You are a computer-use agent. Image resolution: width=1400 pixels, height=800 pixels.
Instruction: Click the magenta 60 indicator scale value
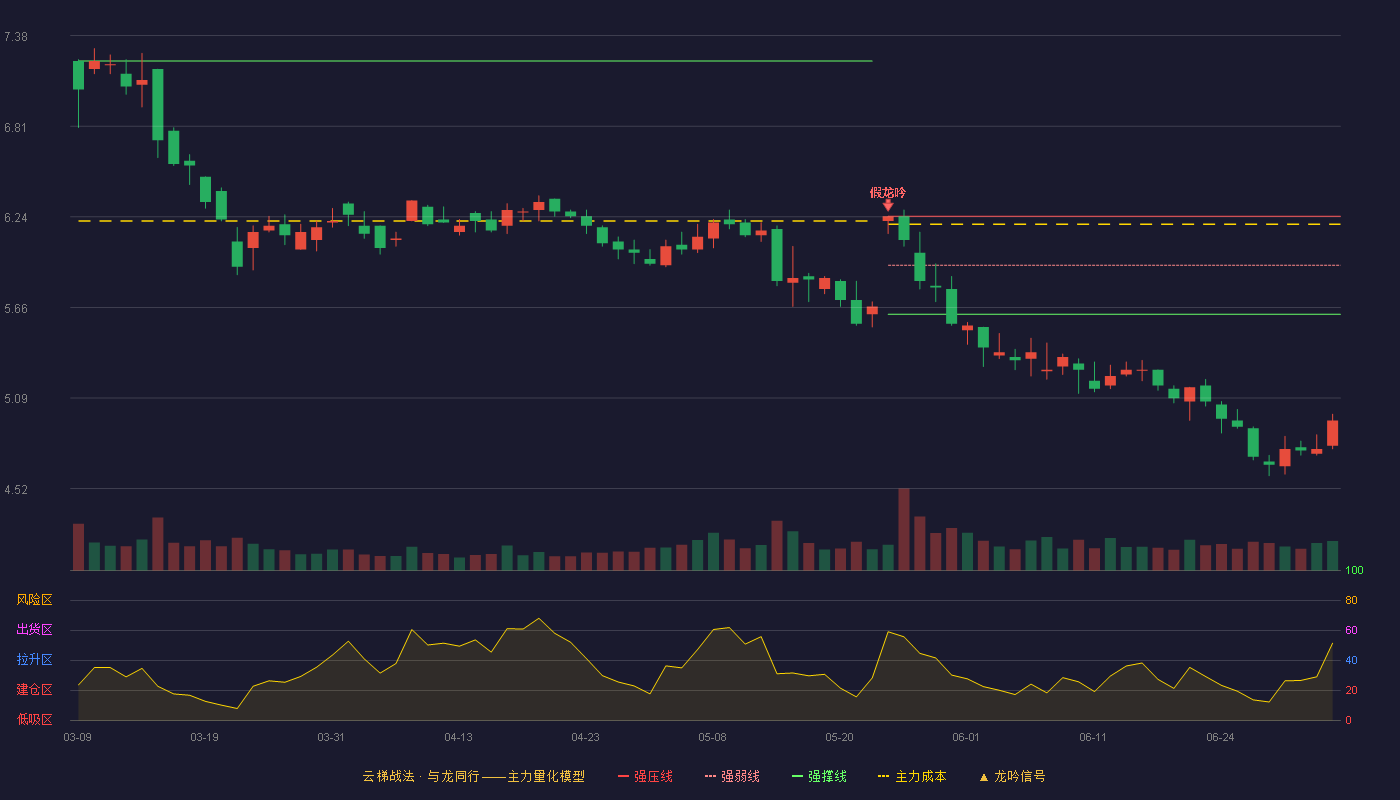pyautogui.click(x=1351, y=630)
